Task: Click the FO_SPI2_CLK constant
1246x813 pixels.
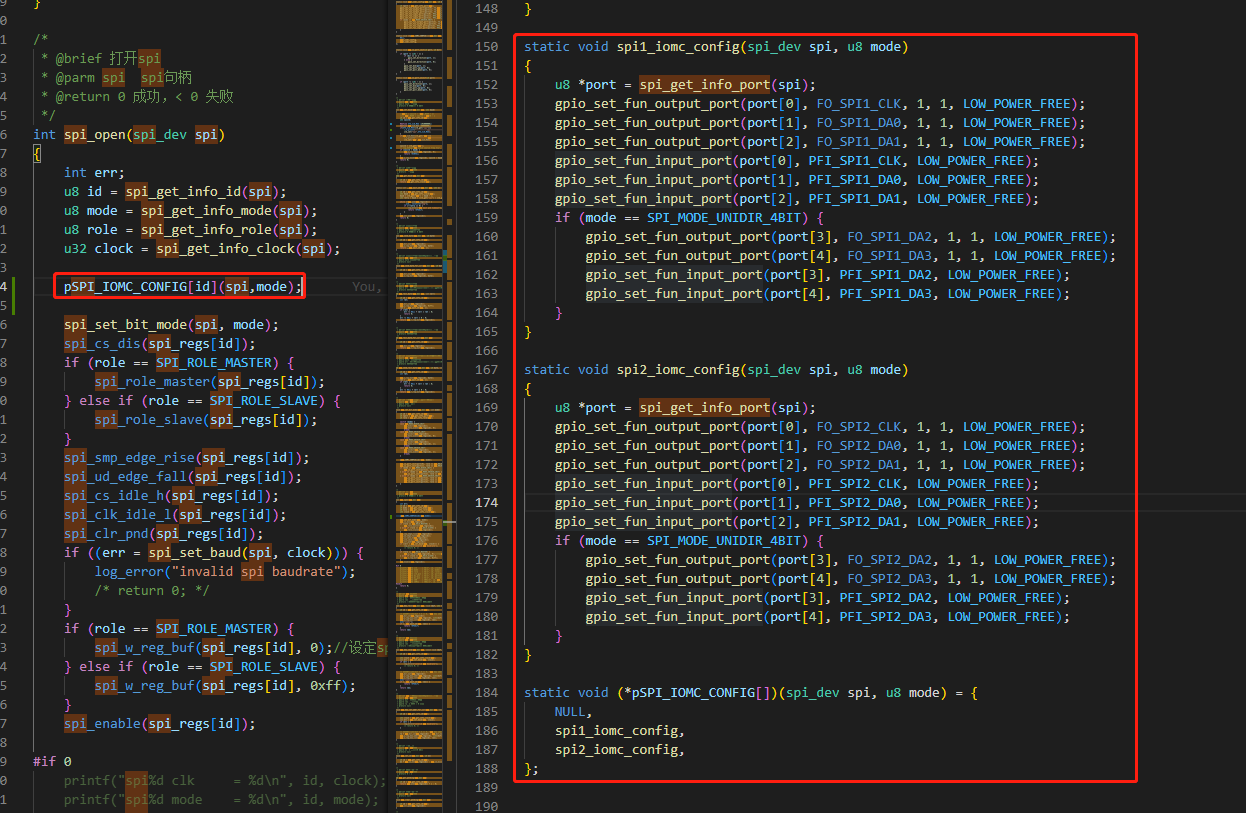Action: point(859,426)
